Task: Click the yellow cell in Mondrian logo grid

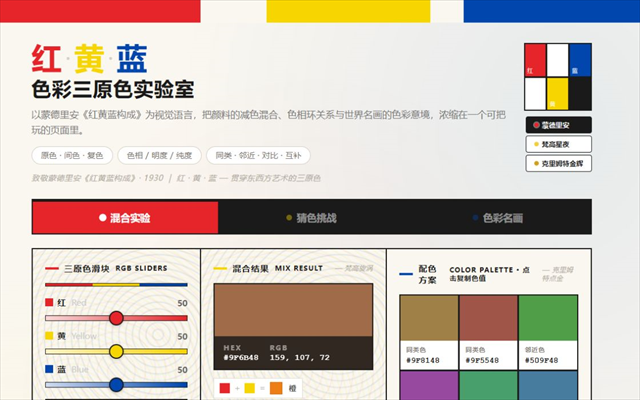Action: 558,93
